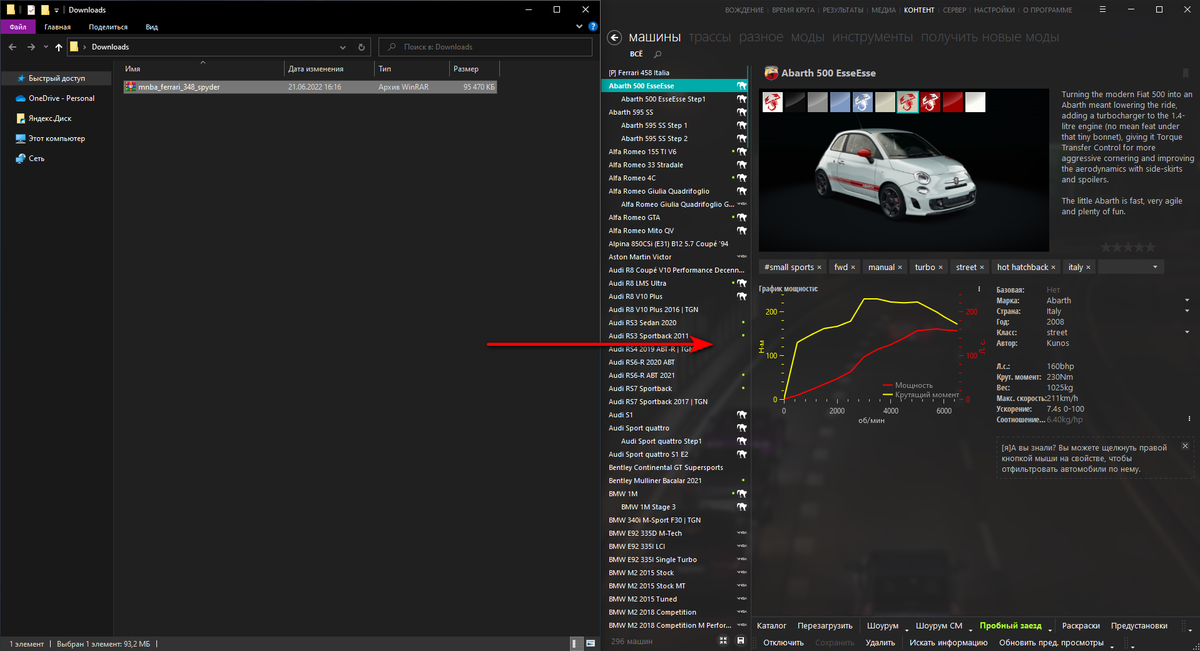Remove the '#small sports' tag
Viewport: 1200px width, 651px height.
pyautogui.click(x=819, y=268)
